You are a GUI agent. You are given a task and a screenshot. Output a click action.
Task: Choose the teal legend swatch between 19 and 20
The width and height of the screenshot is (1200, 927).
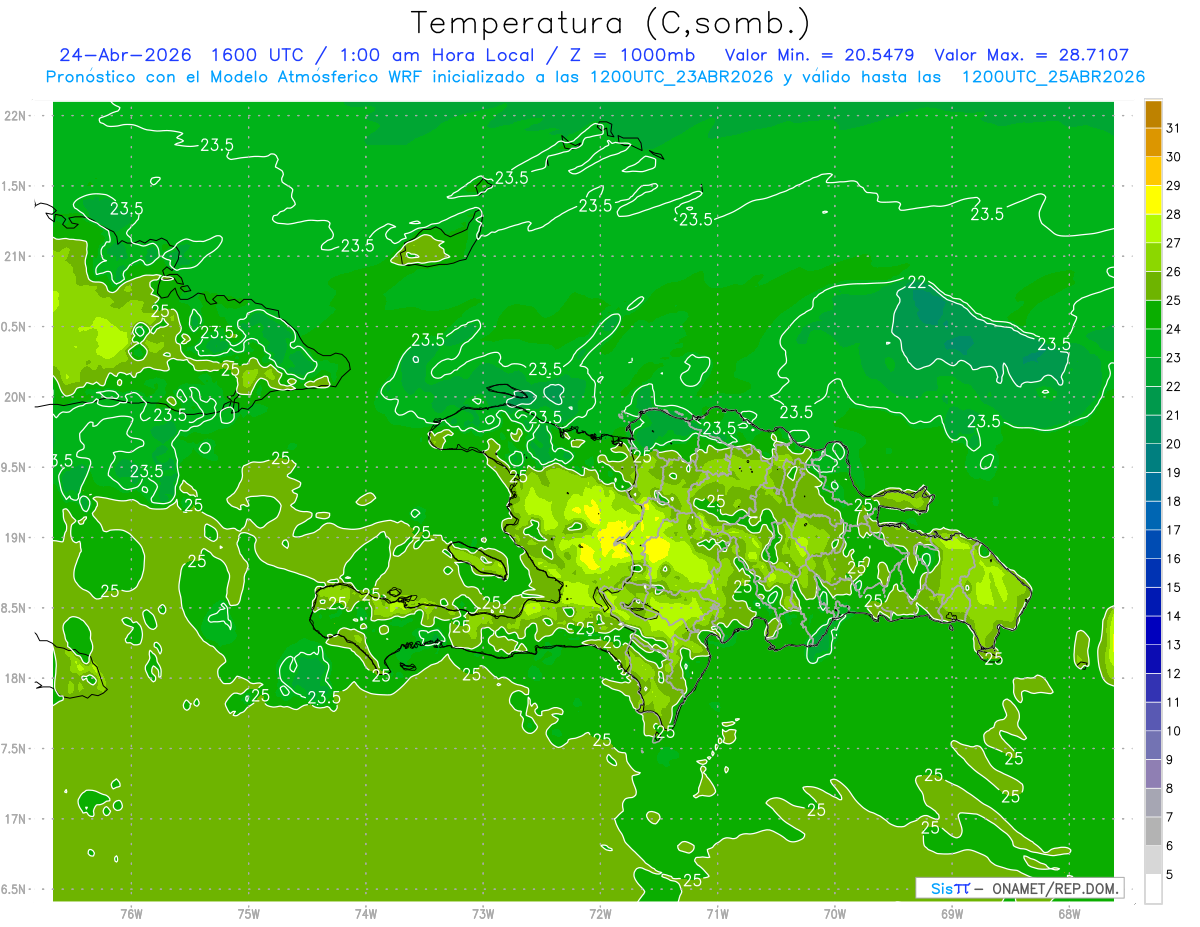tap(1153, 458)
